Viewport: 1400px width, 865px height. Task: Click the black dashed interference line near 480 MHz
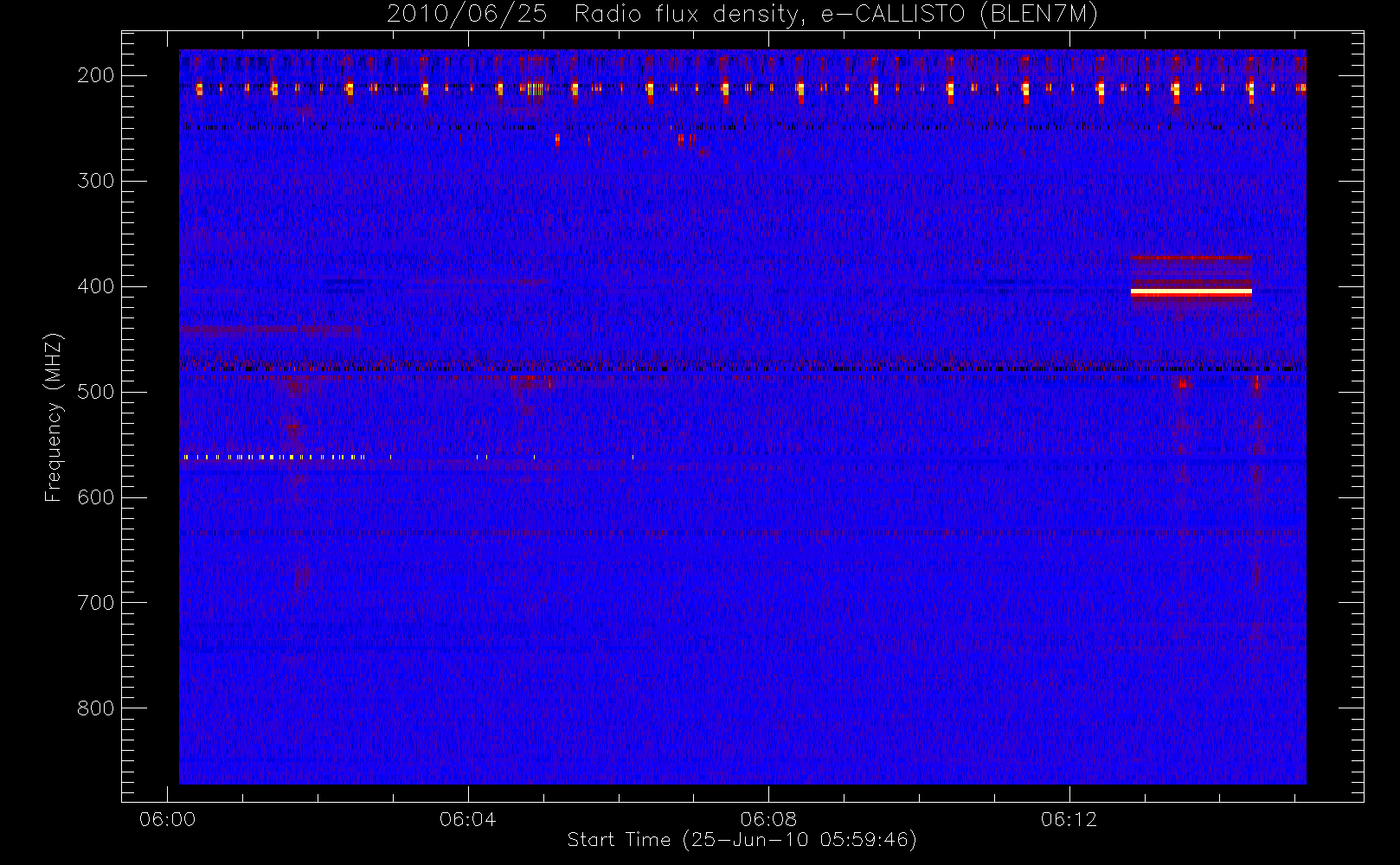coord(742,368)
